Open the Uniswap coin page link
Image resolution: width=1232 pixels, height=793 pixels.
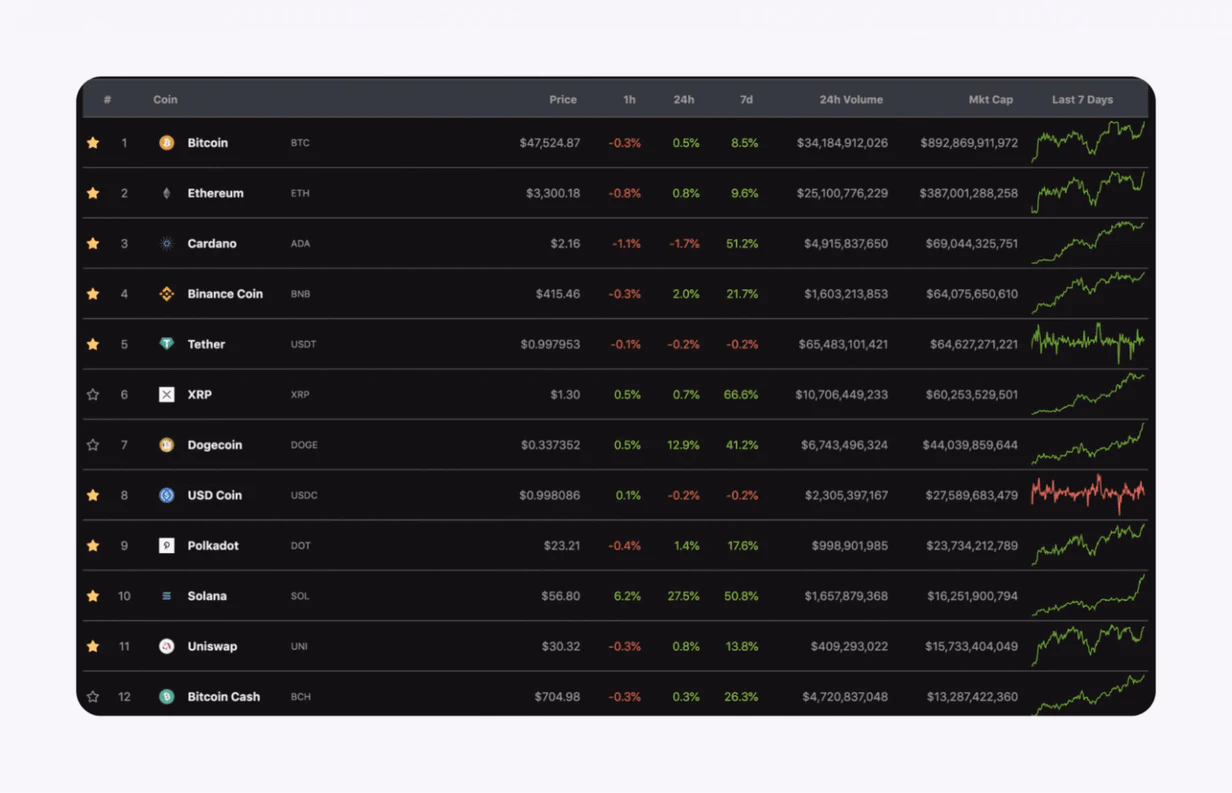click(213, 646)
